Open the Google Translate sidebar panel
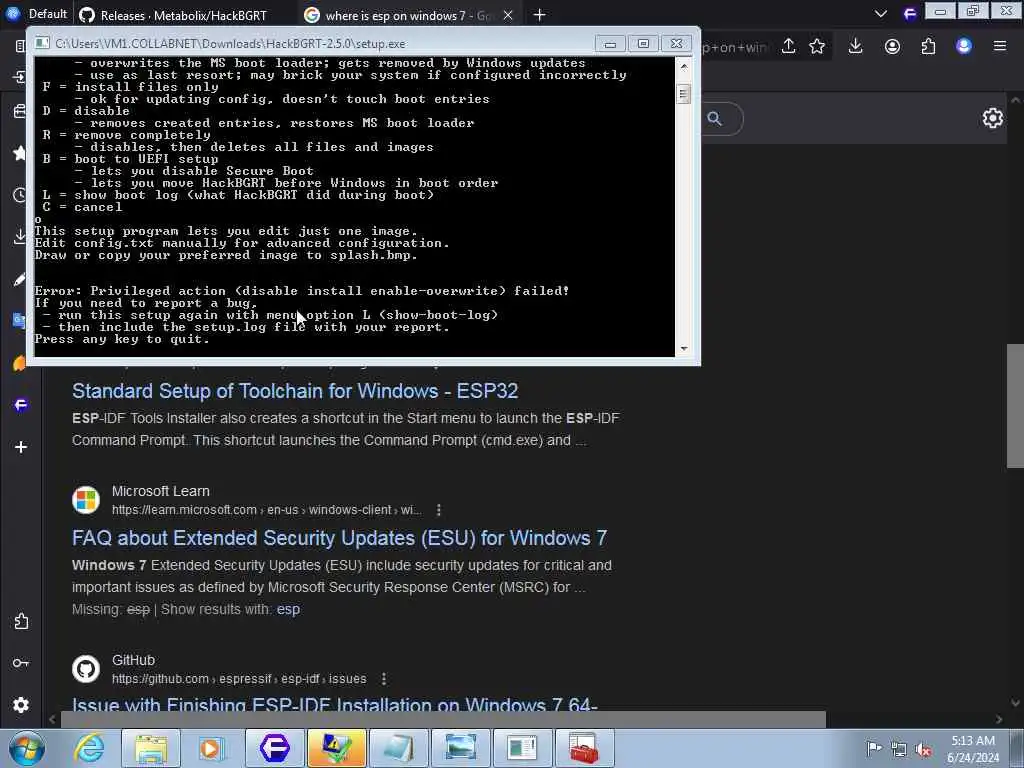Screen dimensions: 1024x768 point(20,321)
